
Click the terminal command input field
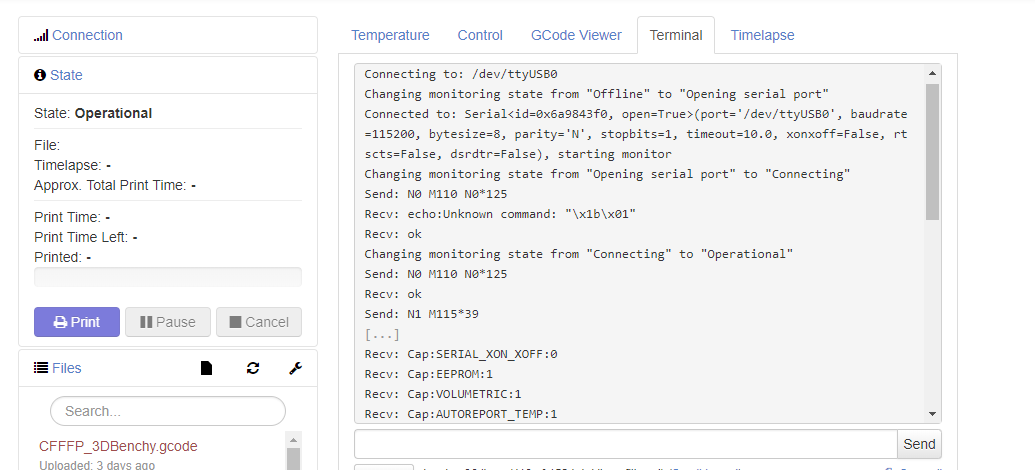pos(625,444)
